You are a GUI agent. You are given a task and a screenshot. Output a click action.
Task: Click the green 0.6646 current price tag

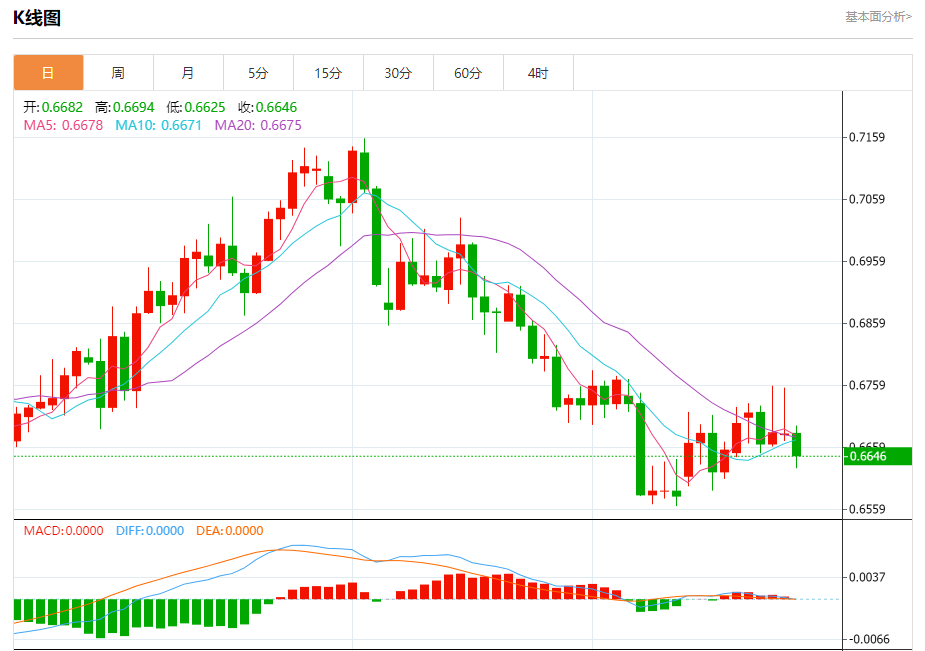coord(878,456)
